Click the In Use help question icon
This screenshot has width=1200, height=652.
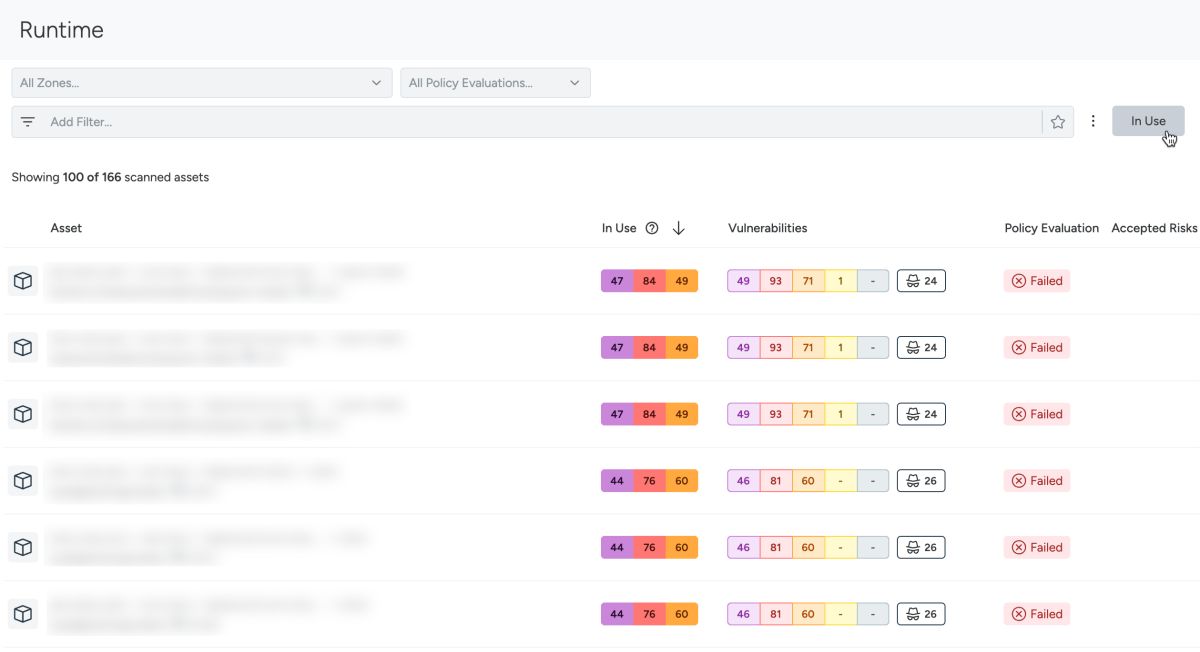click(652, 228)
